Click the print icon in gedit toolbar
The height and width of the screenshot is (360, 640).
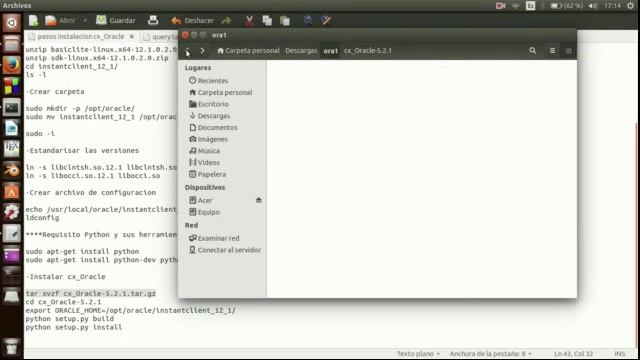[153, 20]
